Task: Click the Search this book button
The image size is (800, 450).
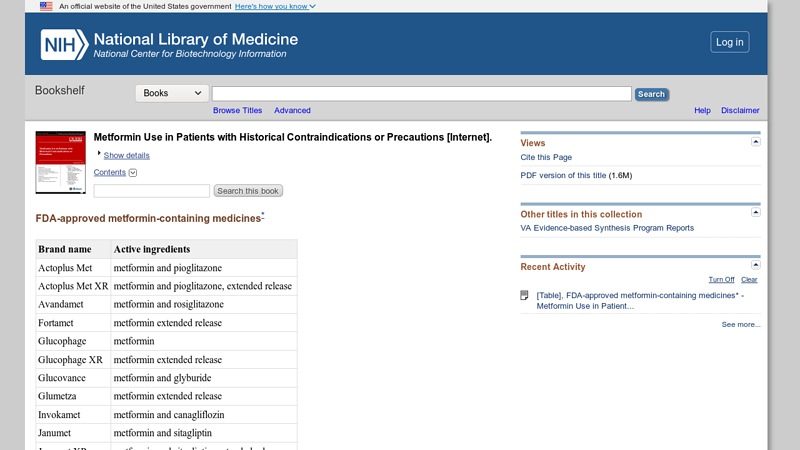Action: (x=248, y=191)
